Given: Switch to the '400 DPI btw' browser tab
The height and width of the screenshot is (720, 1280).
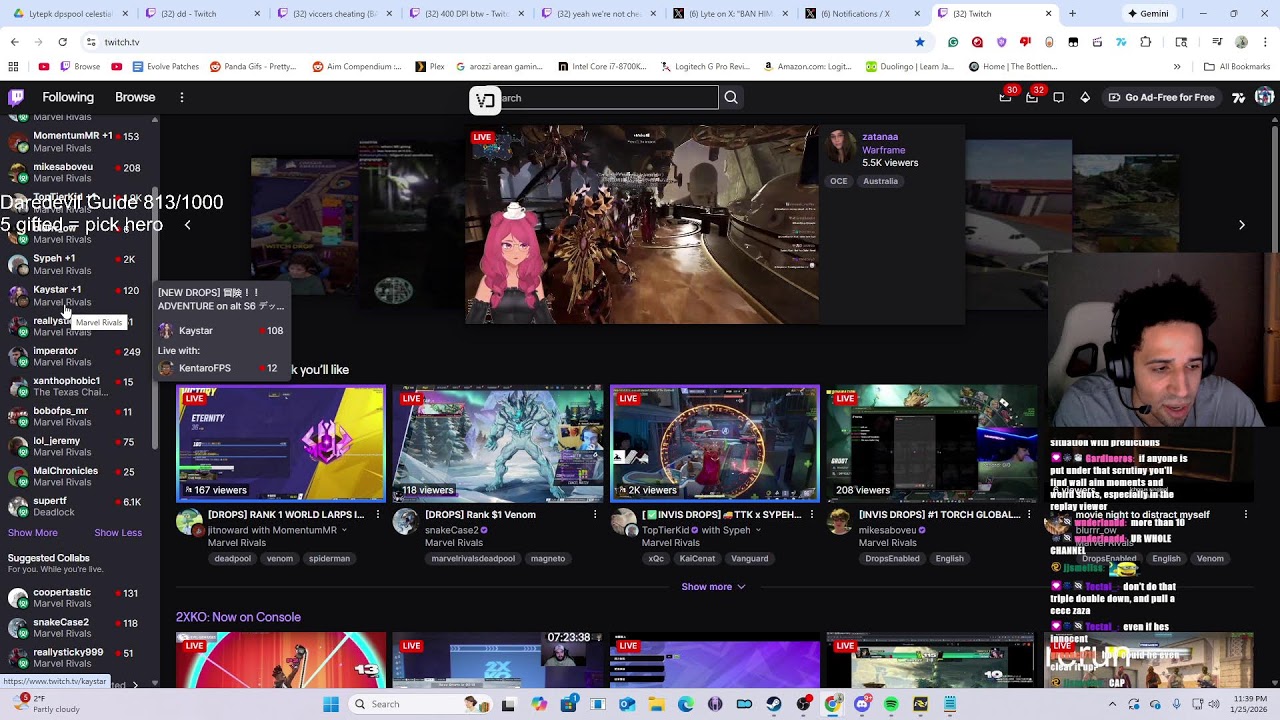Looking at the screenshot, I should 467,14.
